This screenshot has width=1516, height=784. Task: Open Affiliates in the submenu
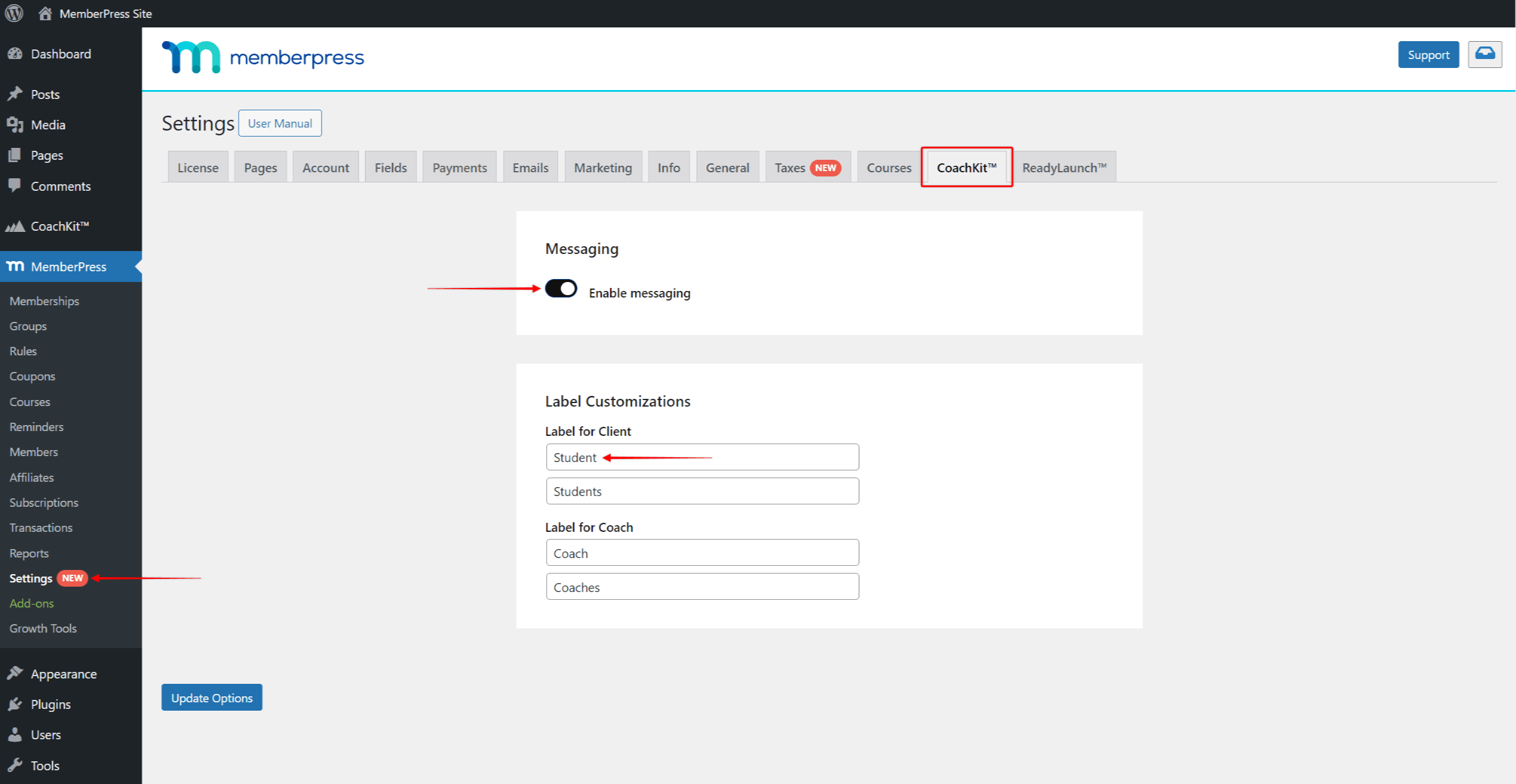click(32, 478)
